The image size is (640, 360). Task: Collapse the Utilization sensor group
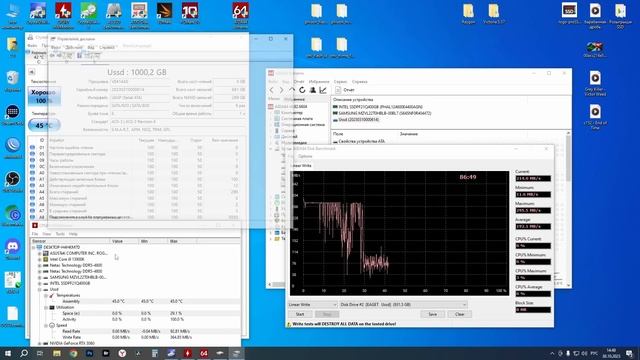pos(46,307)
